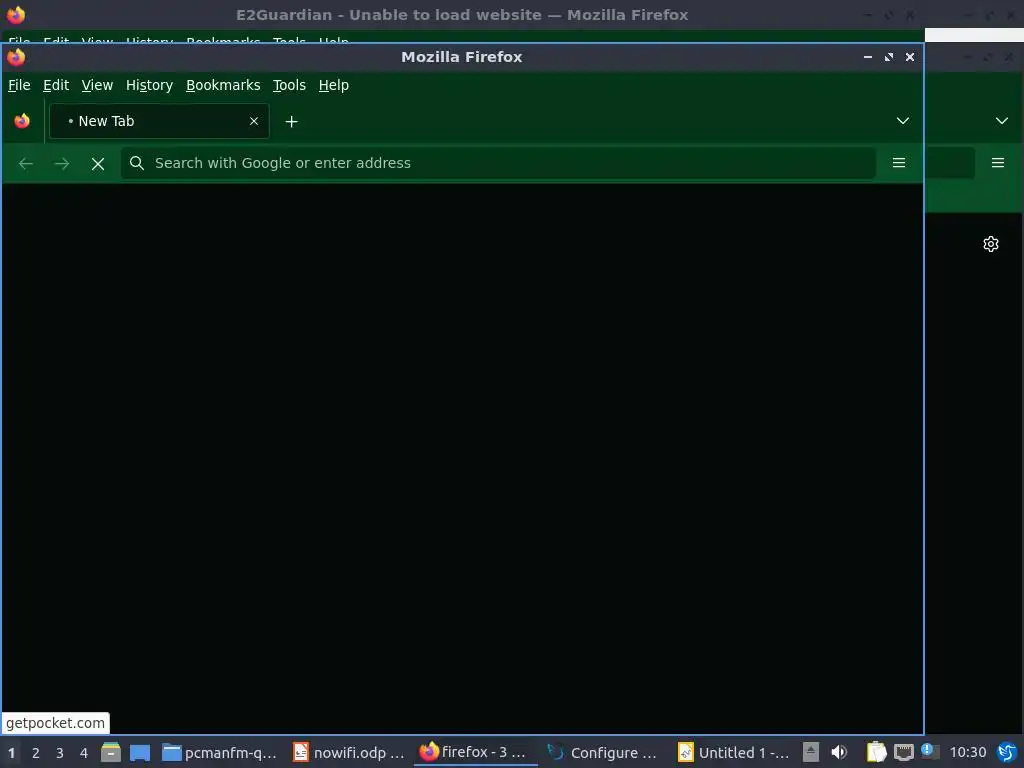This screenshot has width=1024, height=768.
Task: Go forward one page
Action: click(61, 163)
